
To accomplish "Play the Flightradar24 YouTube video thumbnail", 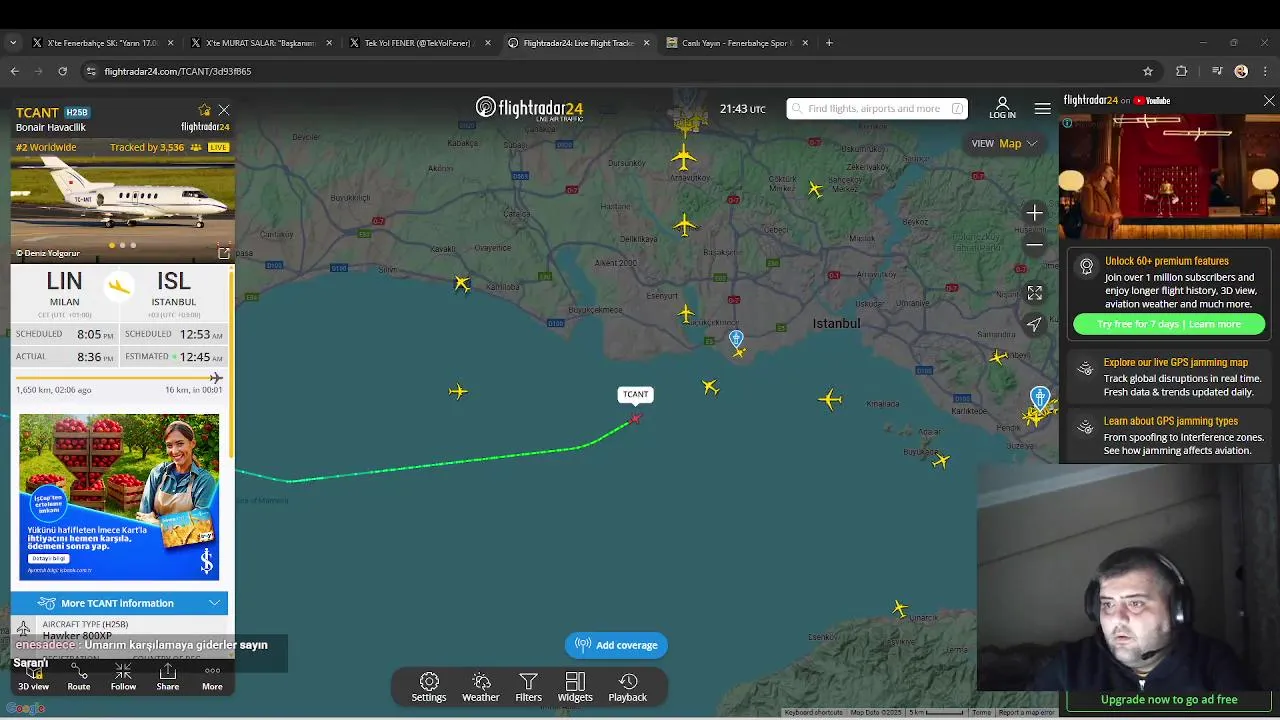I will click(1168, 176).
